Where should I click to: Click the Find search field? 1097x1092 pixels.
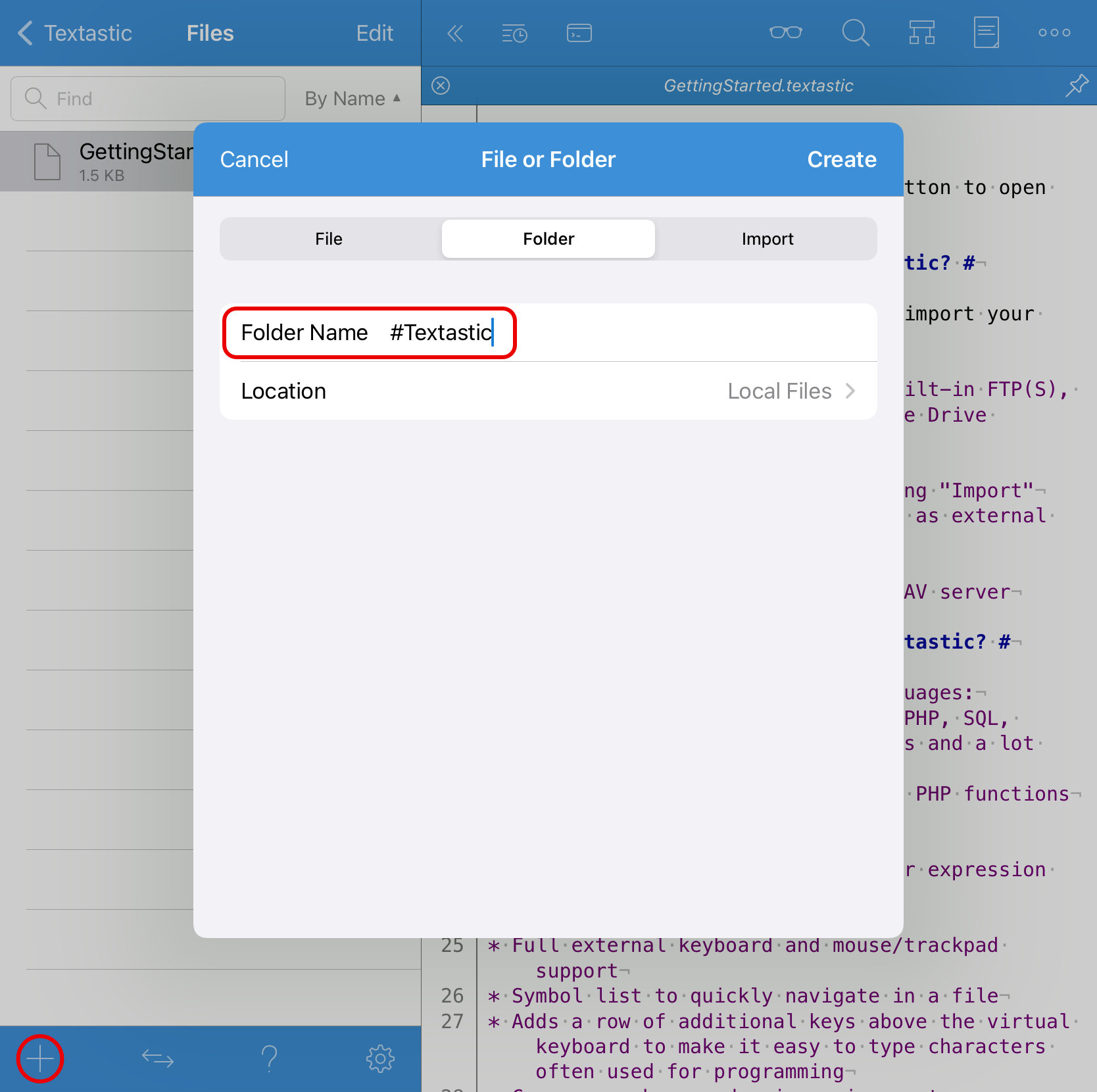(148, 99)
